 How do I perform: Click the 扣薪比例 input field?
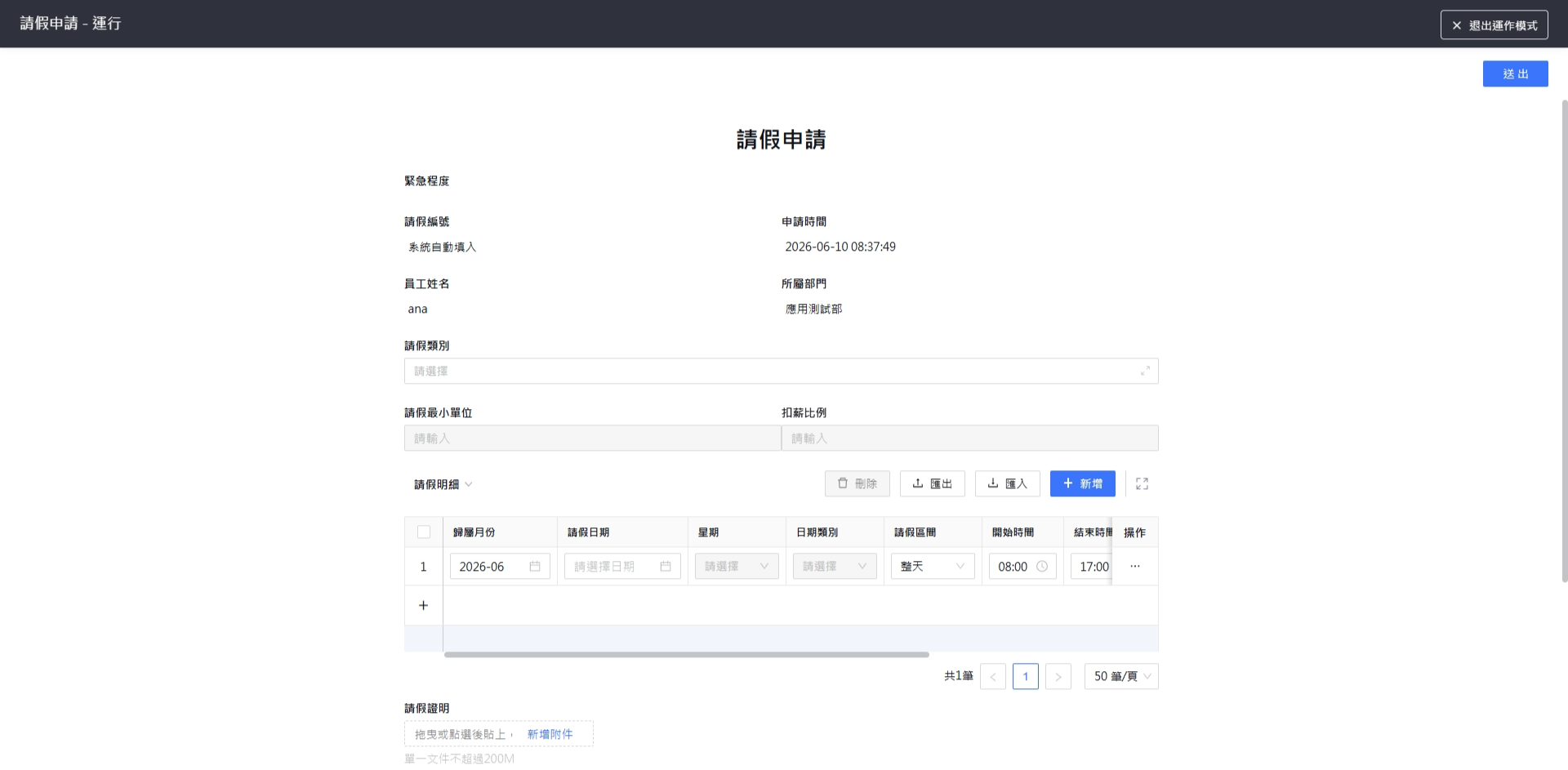click(x=969, y=438)
